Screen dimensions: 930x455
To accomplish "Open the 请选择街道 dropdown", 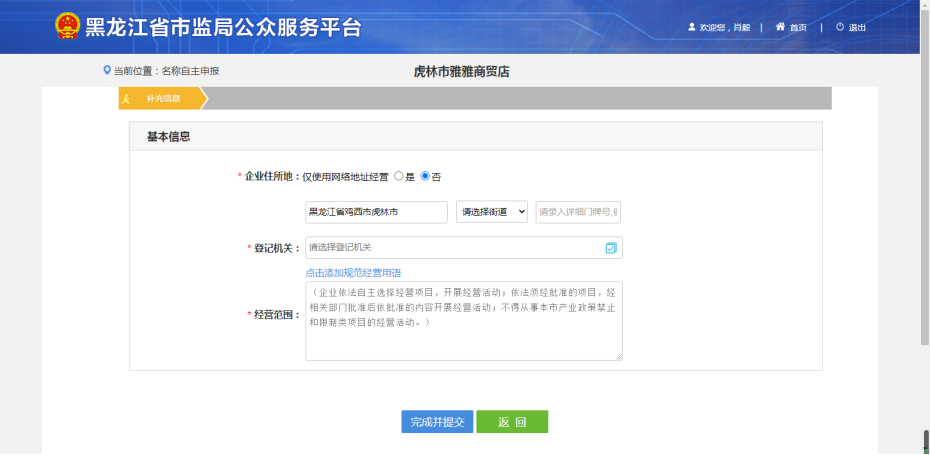I will (x=492, y=212).
